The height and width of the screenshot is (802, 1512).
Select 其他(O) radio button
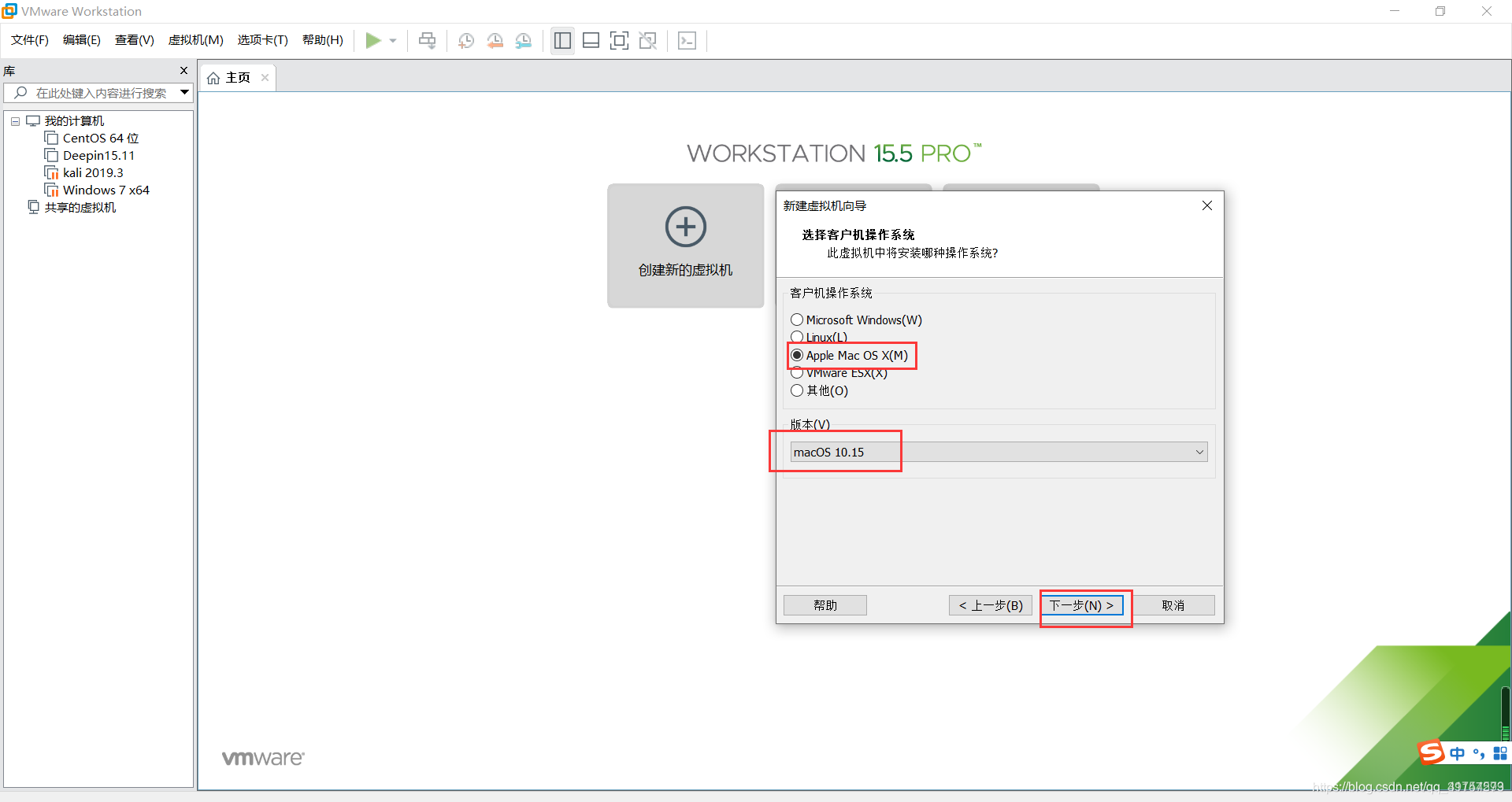click(x=797, y=390)
